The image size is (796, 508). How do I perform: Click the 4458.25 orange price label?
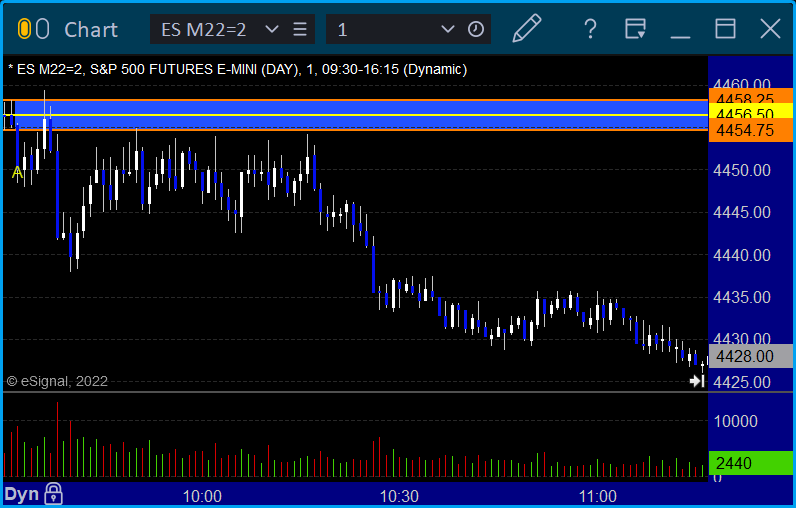pos(750,96)
